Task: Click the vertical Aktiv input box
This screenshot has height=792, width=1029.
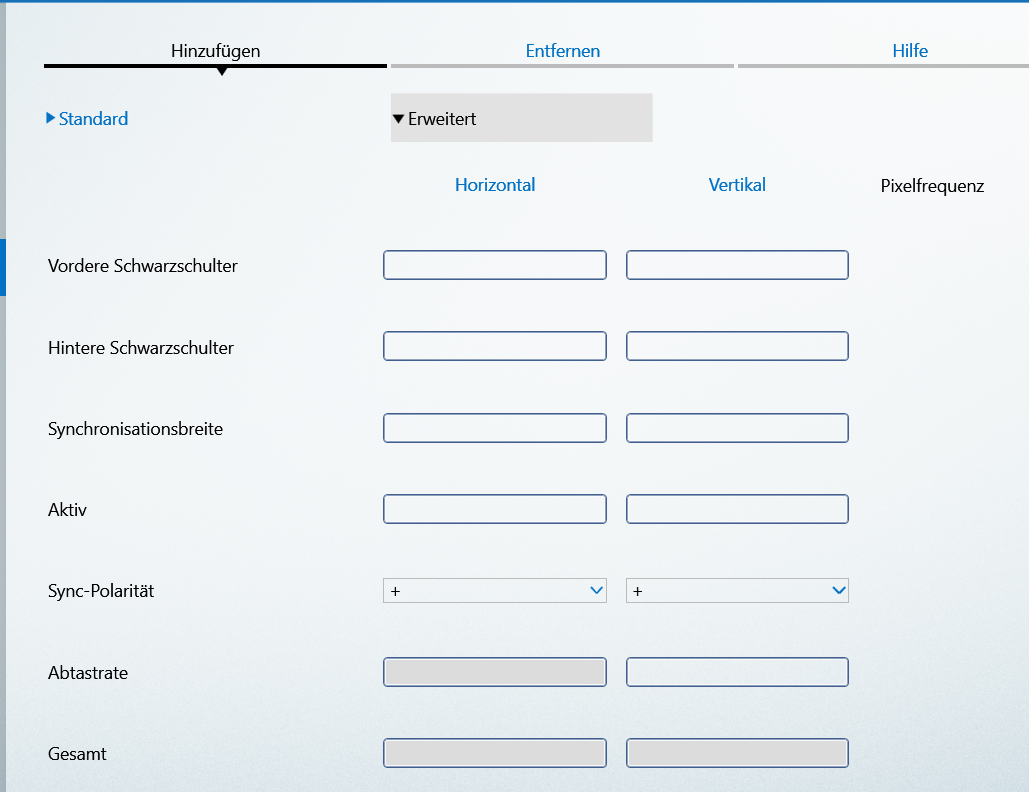Action: click(737, 509)
